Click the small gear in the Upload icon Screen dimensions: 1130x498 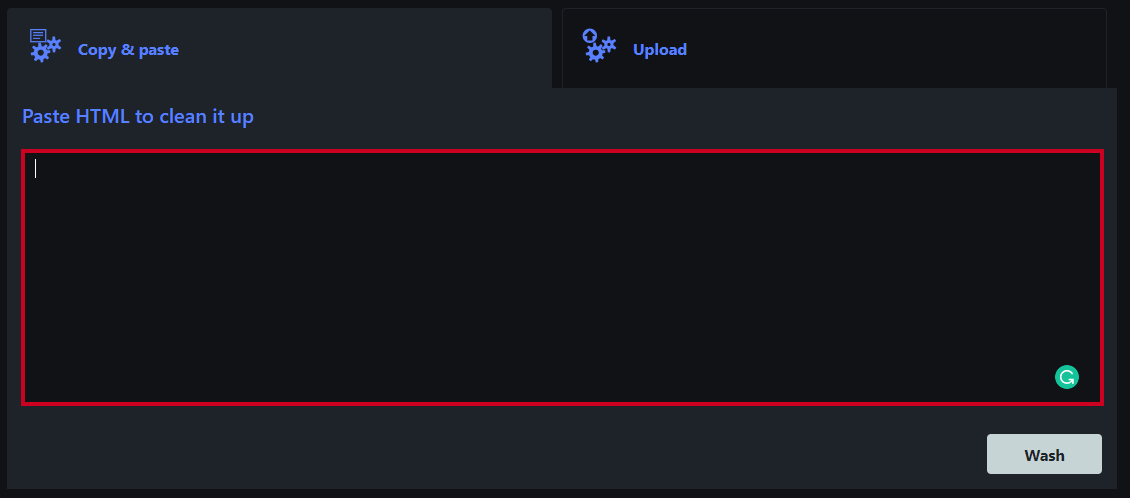tap(609, 45)
